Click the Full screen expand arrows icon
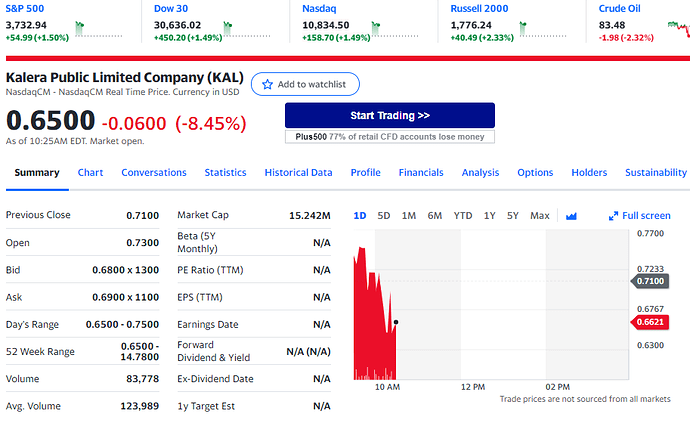 point(613,216)
